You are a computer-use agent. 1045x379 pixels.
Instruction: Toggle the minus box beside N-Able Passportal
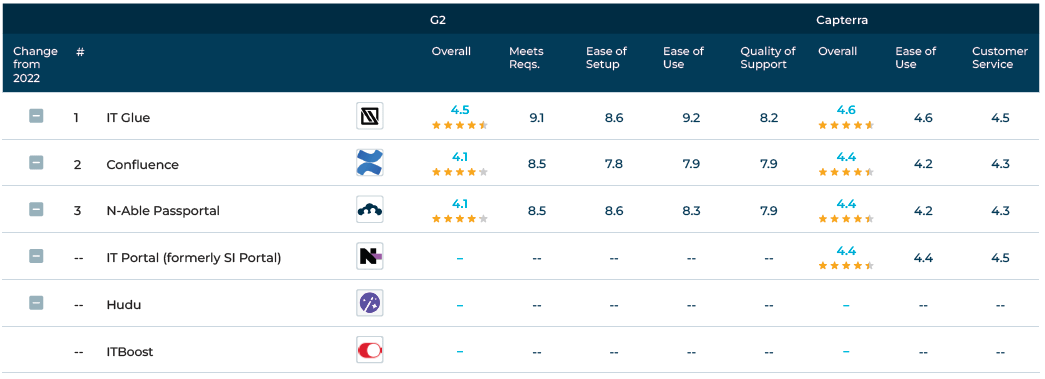pos(36,209)
